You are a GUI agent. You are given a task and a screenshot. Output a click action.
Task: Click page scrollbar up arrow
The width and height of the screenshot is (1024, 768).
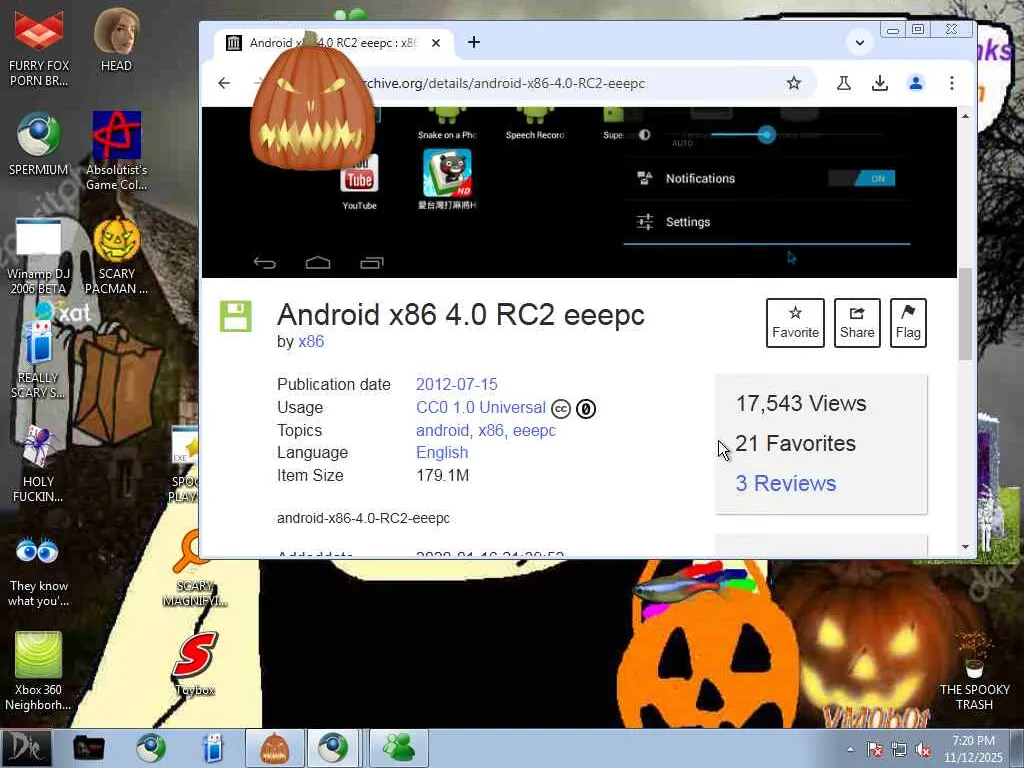(965, 116)
